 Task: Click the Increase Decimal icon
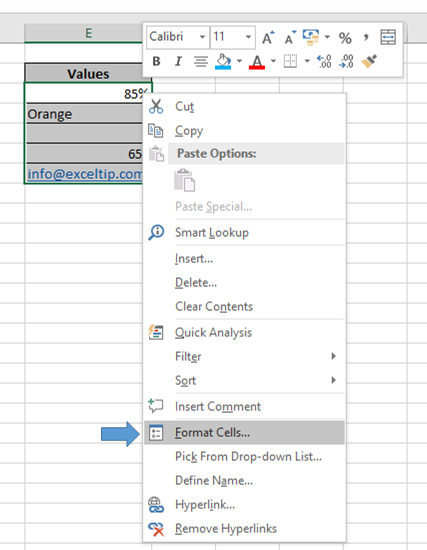coord(324,61)
